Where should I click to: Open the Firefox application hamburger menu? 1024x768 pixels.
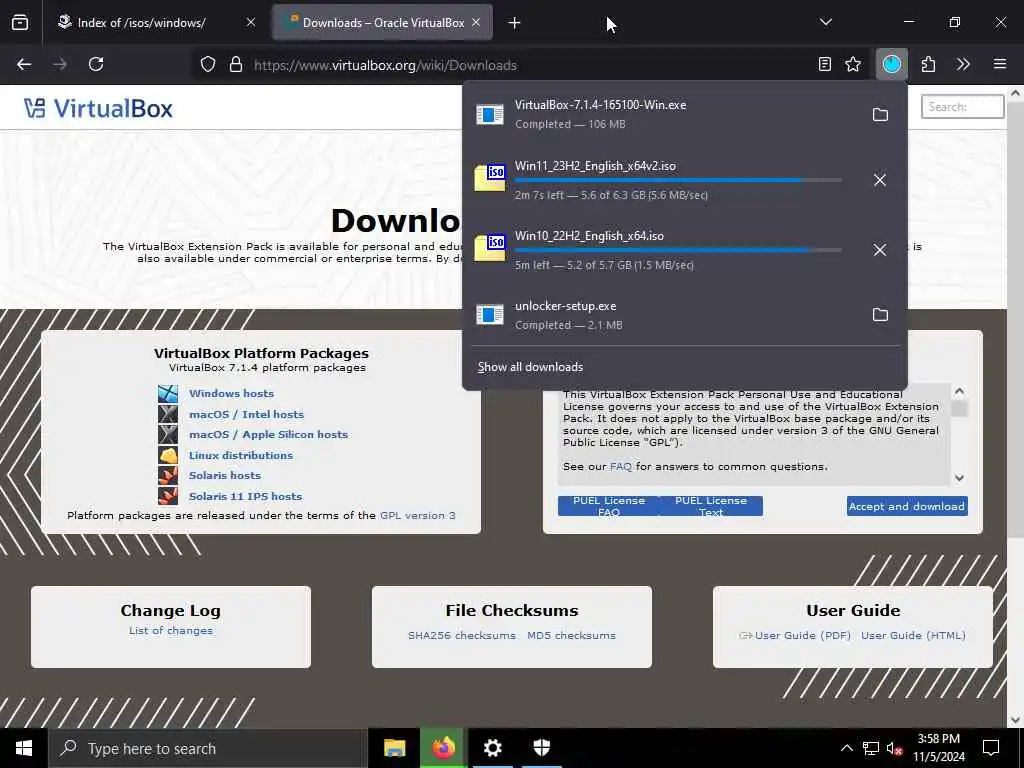point(1000,64)
